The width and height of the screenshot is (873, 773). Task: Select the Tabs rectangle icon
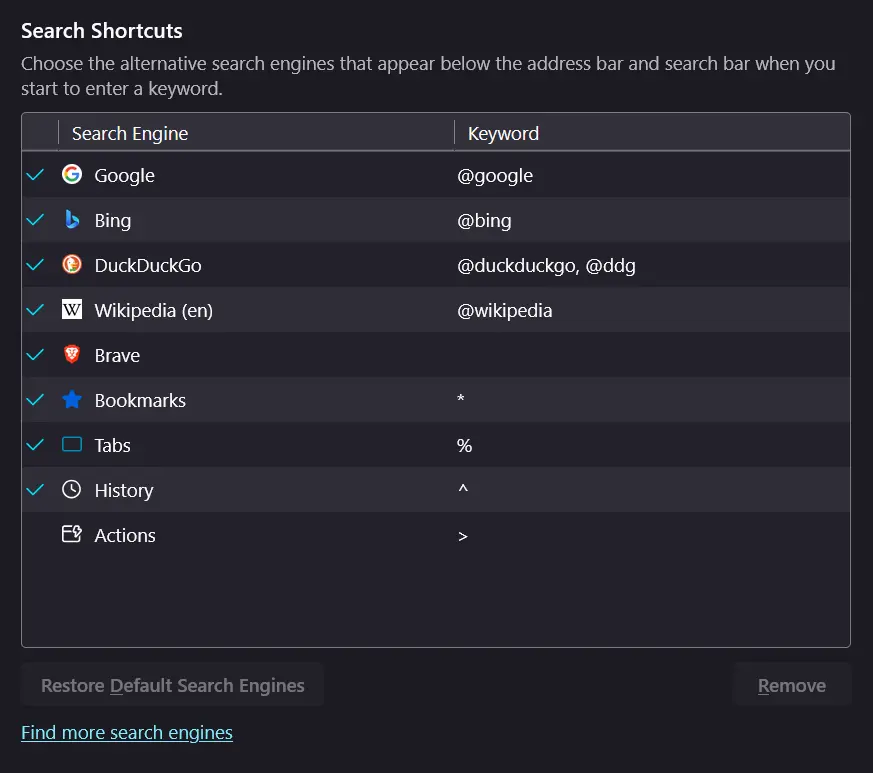(x=71, y=444)
